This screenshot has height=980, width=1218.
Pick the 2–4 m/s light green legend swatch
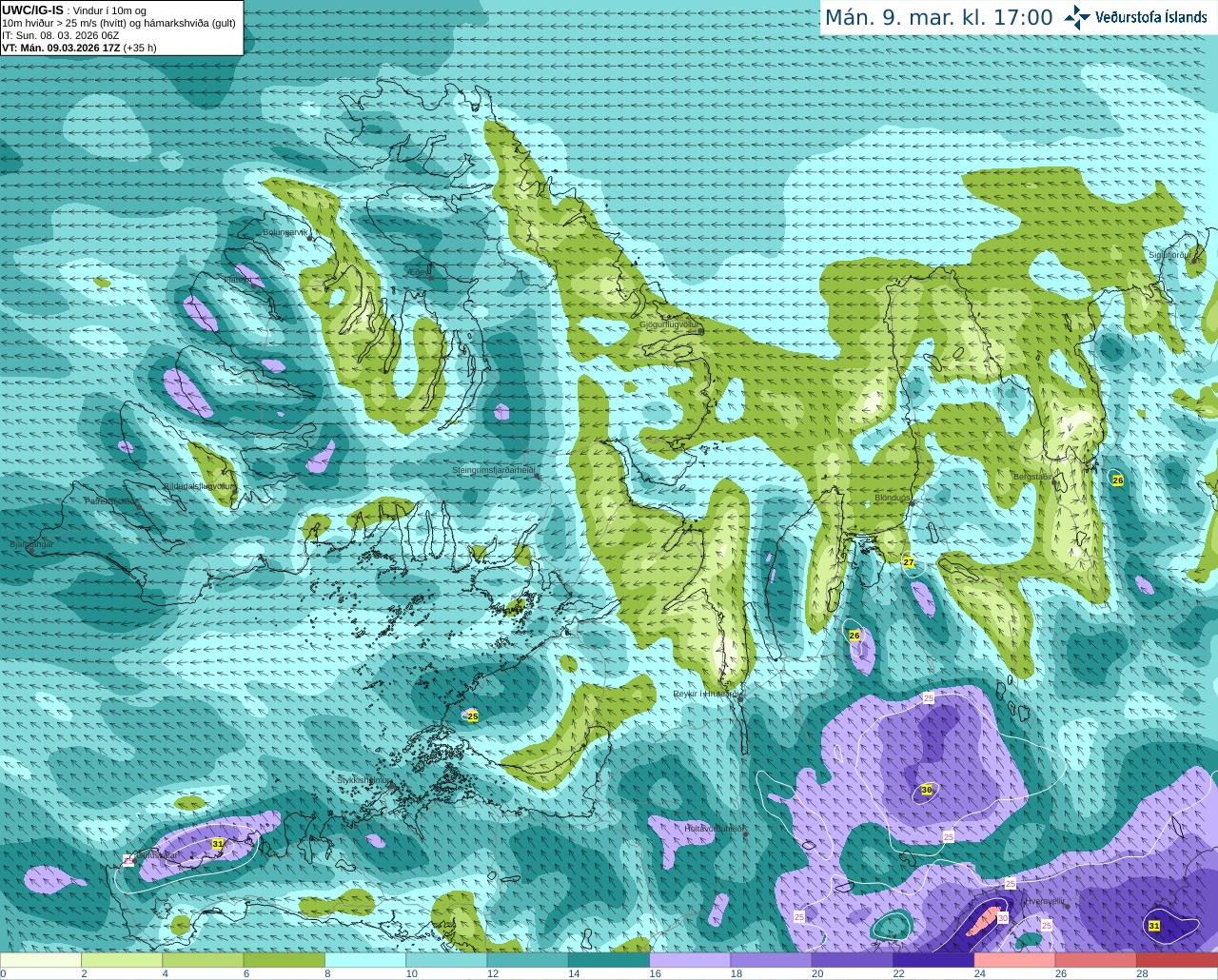pyautogui.click(x=122, y=960)
